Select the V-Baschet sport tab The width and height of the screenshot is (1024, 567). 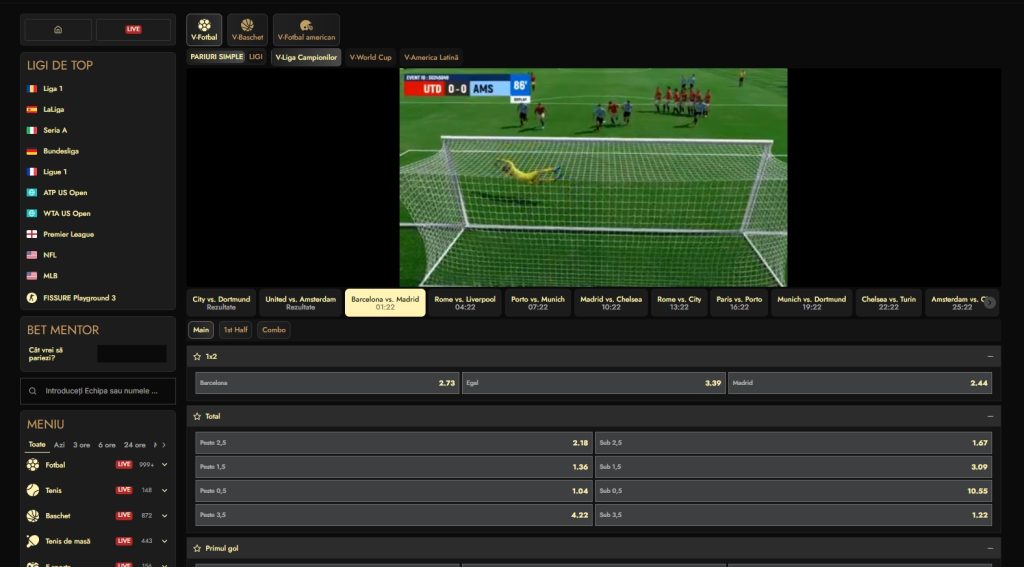(x=248, y=30)
